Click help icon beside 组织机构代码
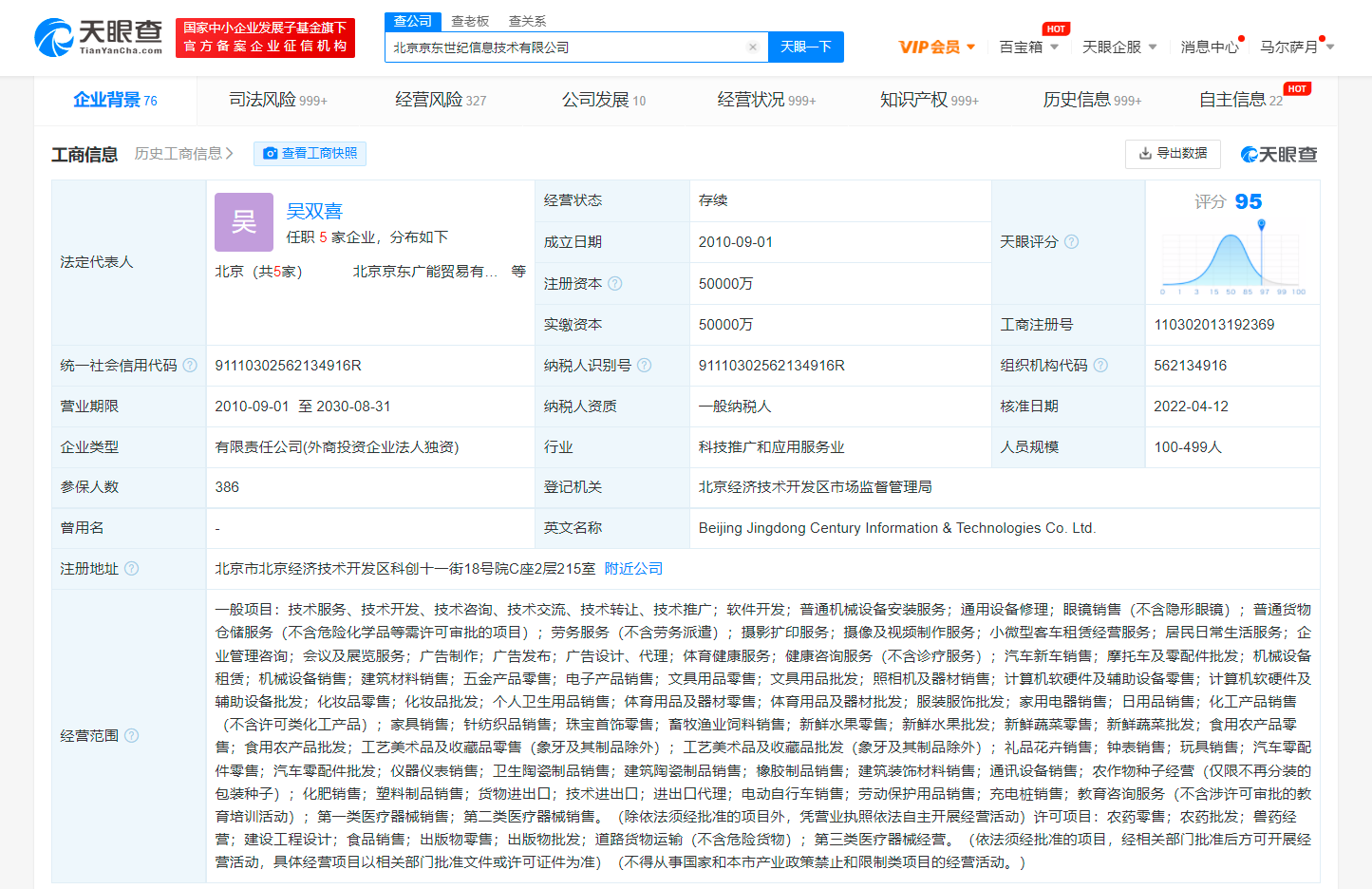 coord(1100,365)
